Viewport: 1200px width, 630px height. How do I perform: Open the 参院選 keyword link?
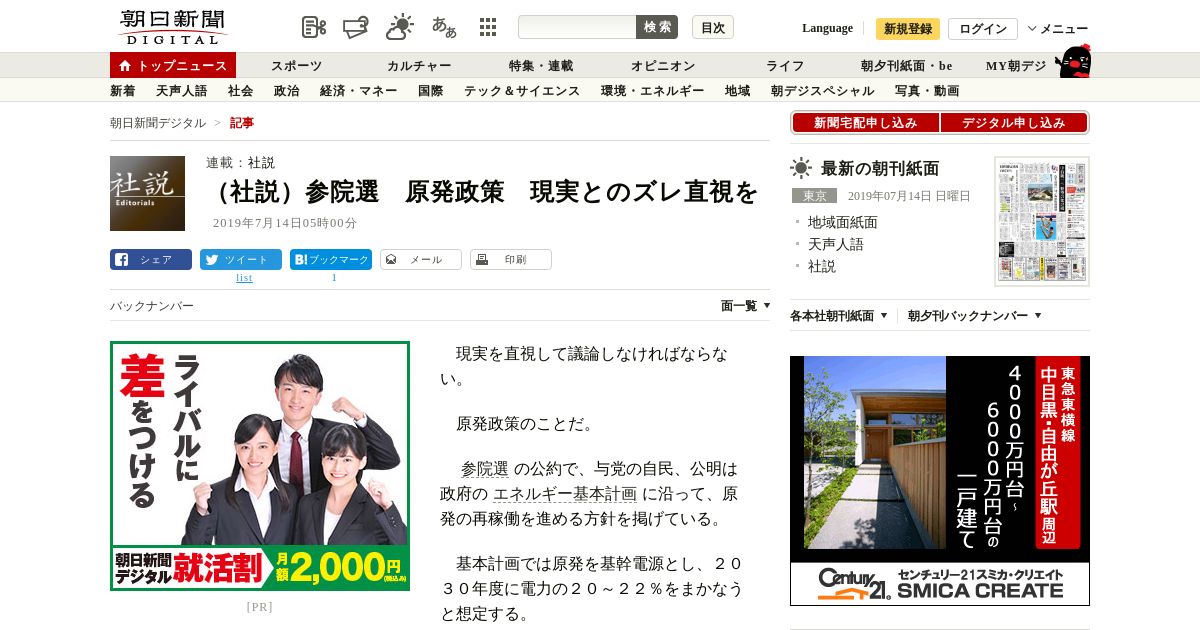tap(485, 469)
